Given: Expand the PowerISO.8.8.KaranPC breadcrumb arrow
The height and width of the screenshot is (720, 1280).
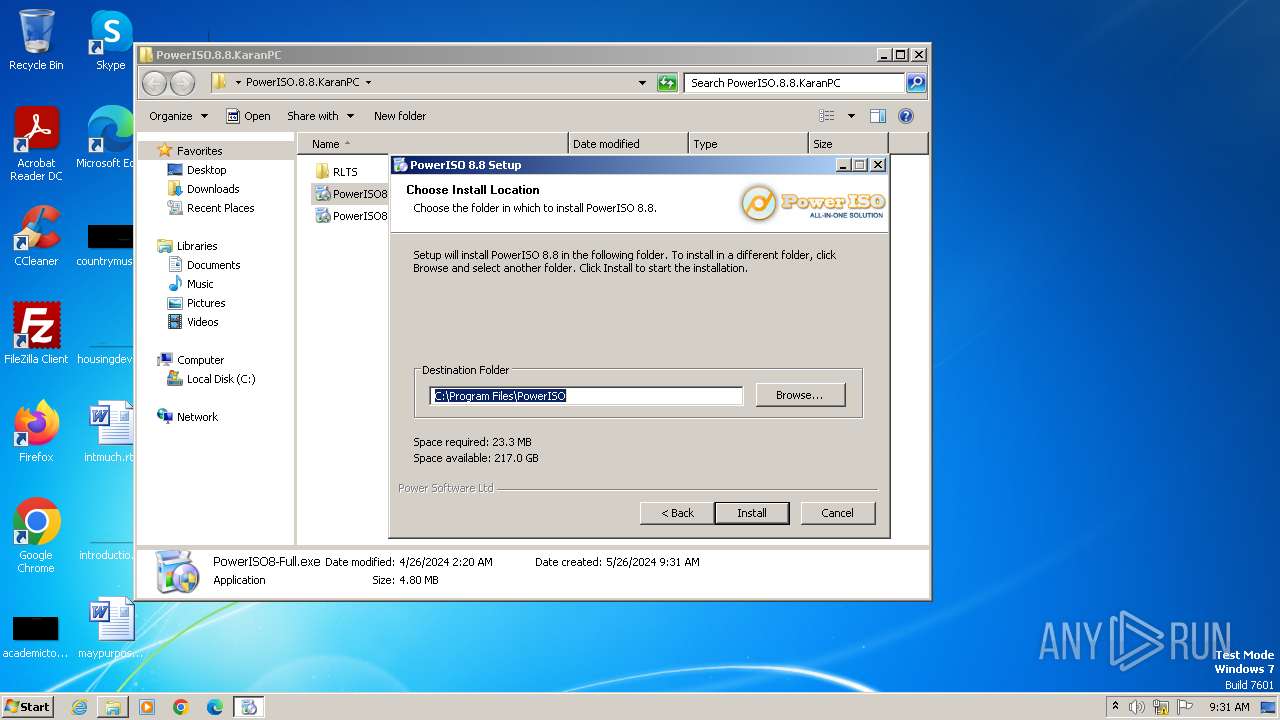Looking at the screenshot, I should (x=368, y=83).
